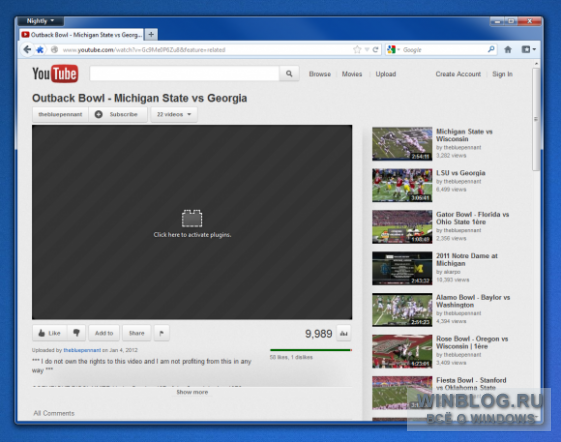Click the plugin block icon in player

[192, 218]
